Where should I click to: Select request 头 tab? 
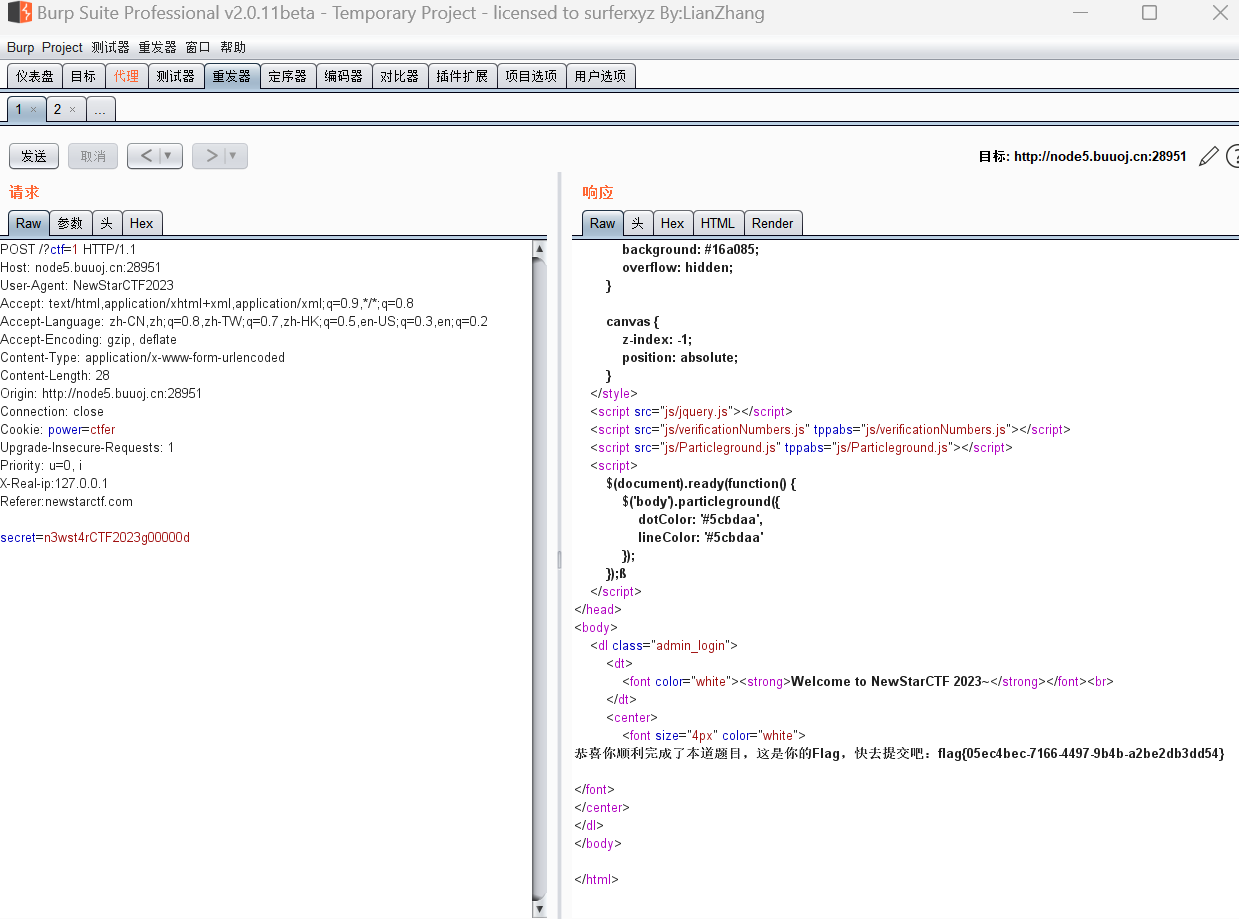click(107, 223)
